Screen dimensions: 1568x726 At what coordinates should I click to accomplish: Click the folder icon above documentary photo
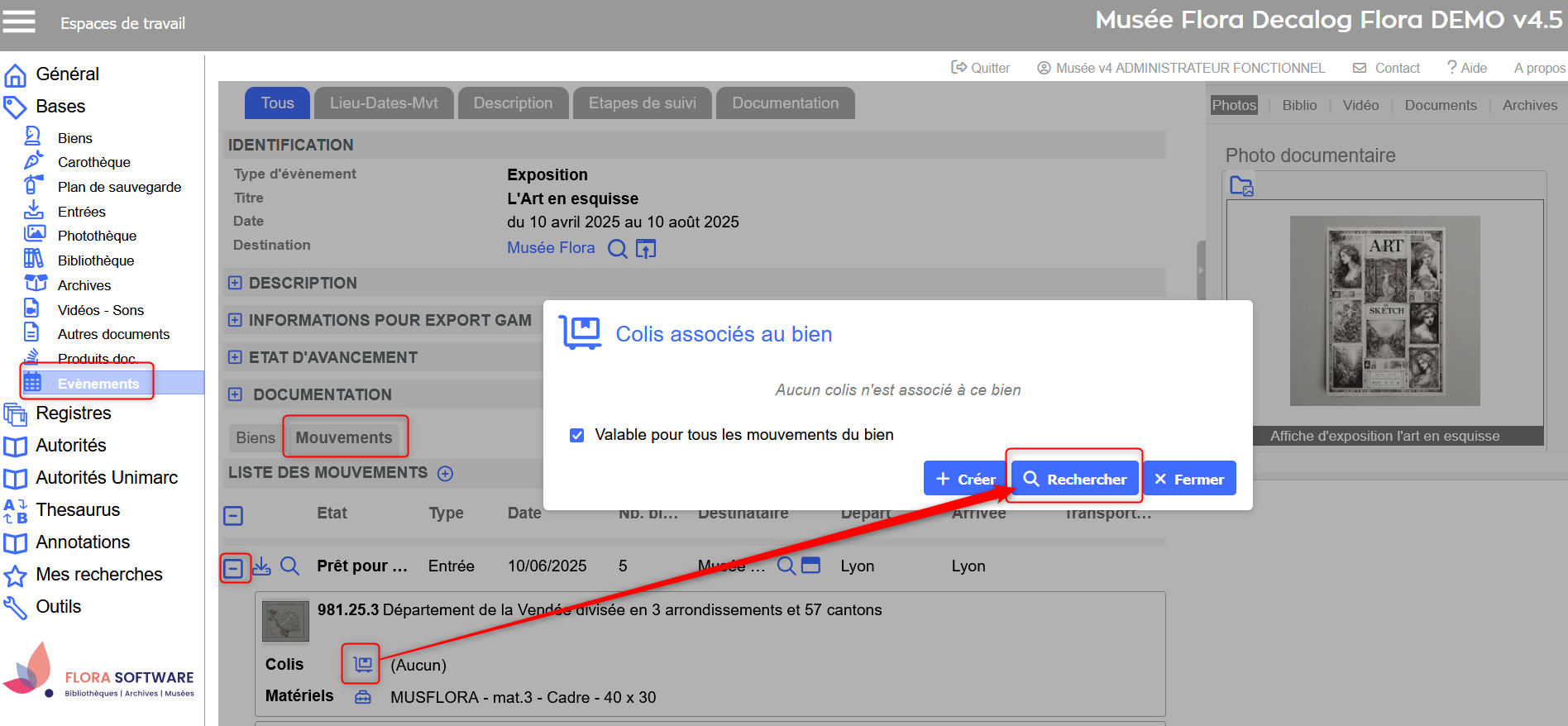point(1241,186)
